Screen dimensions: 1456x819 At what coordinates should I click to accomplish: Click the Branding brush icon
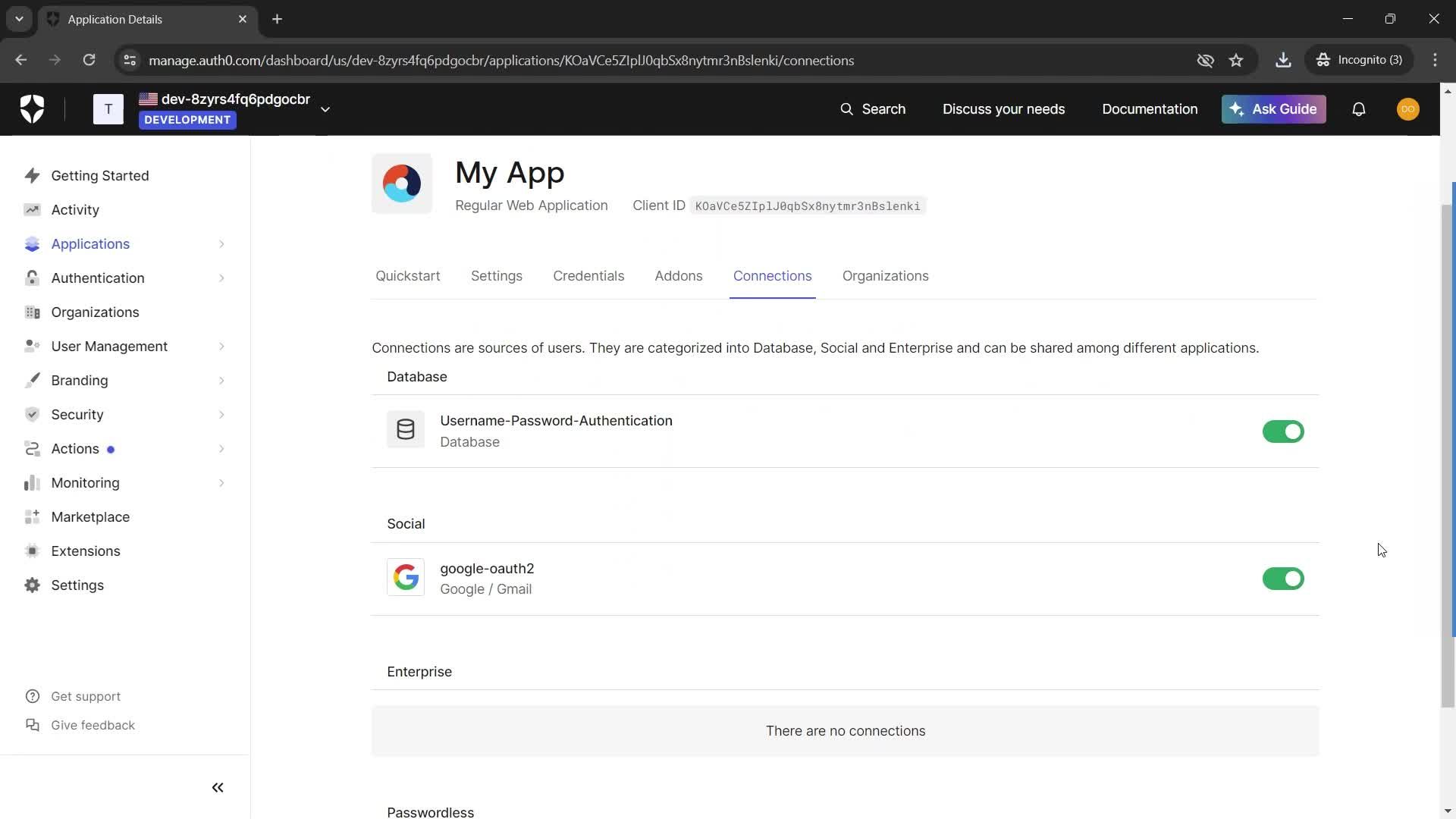(32, 381)
